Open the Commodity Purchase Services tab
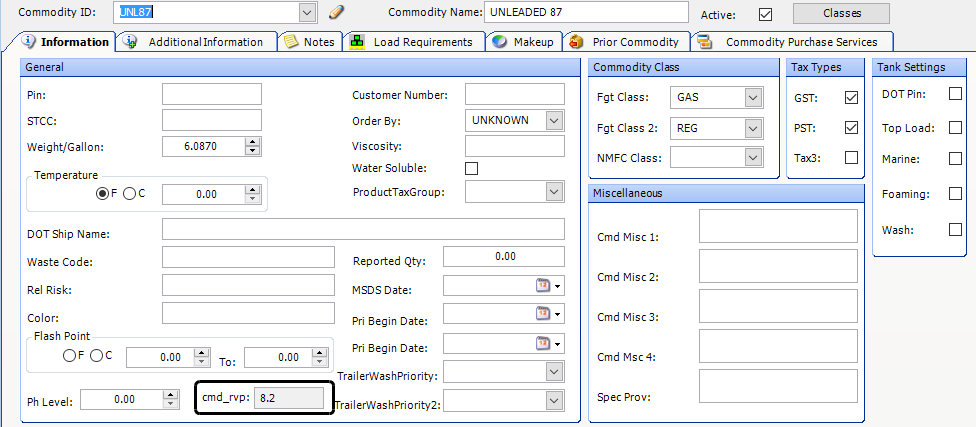The height and width of the screenshot is (427, 976). click(x=792, y=42)
